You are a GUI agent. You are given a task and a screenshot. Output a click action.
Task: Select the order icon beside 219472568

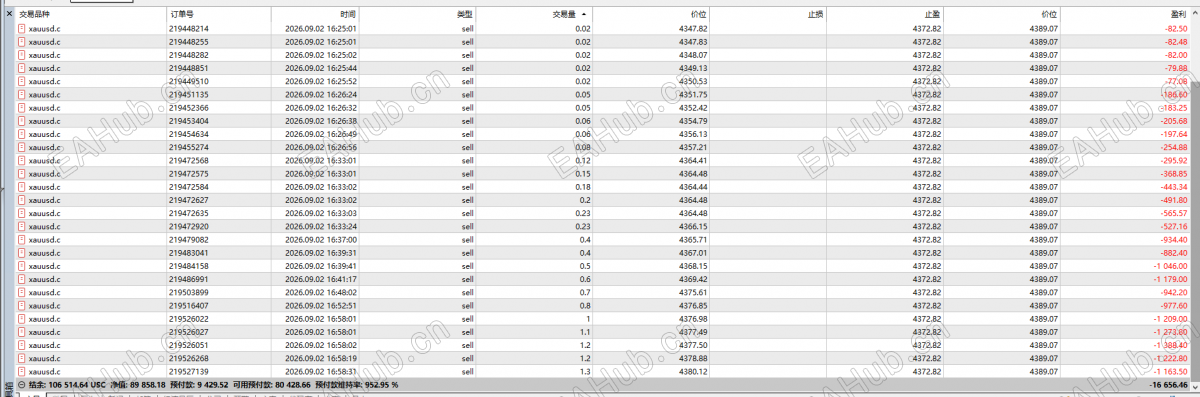point(22,160)
